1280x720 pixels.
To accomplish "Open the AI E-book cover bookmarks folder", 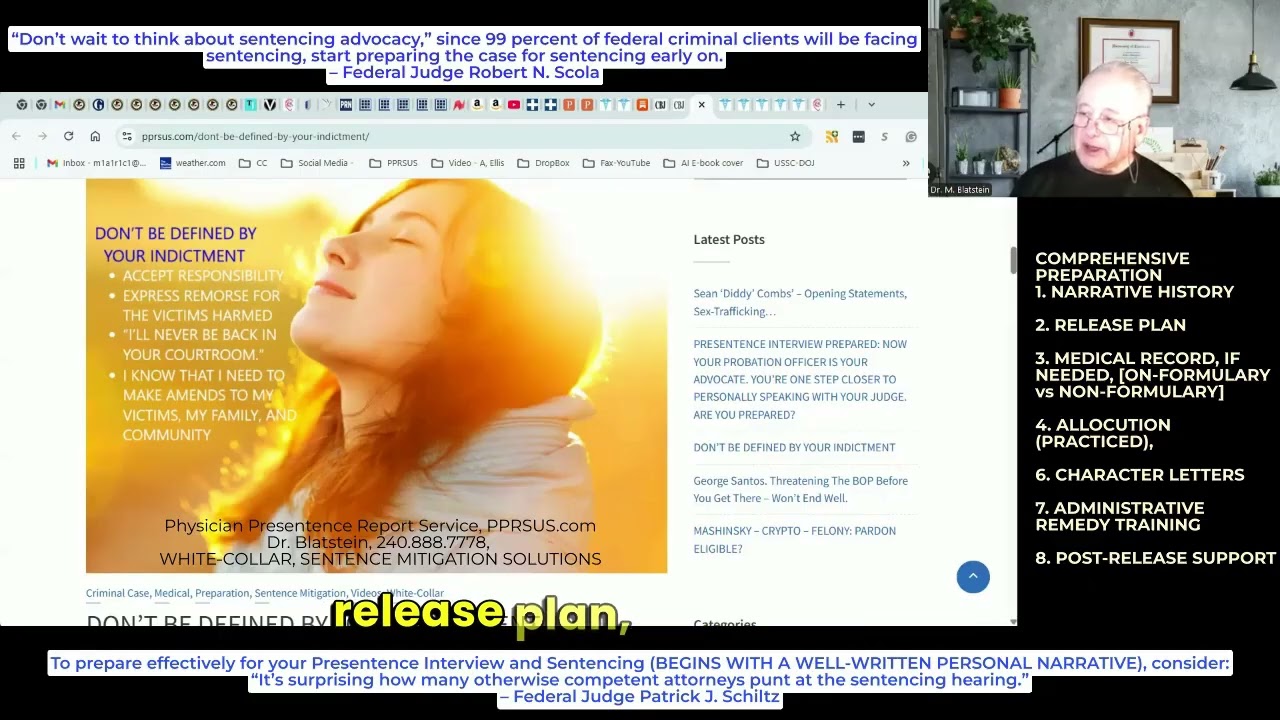I will (703, 163).
